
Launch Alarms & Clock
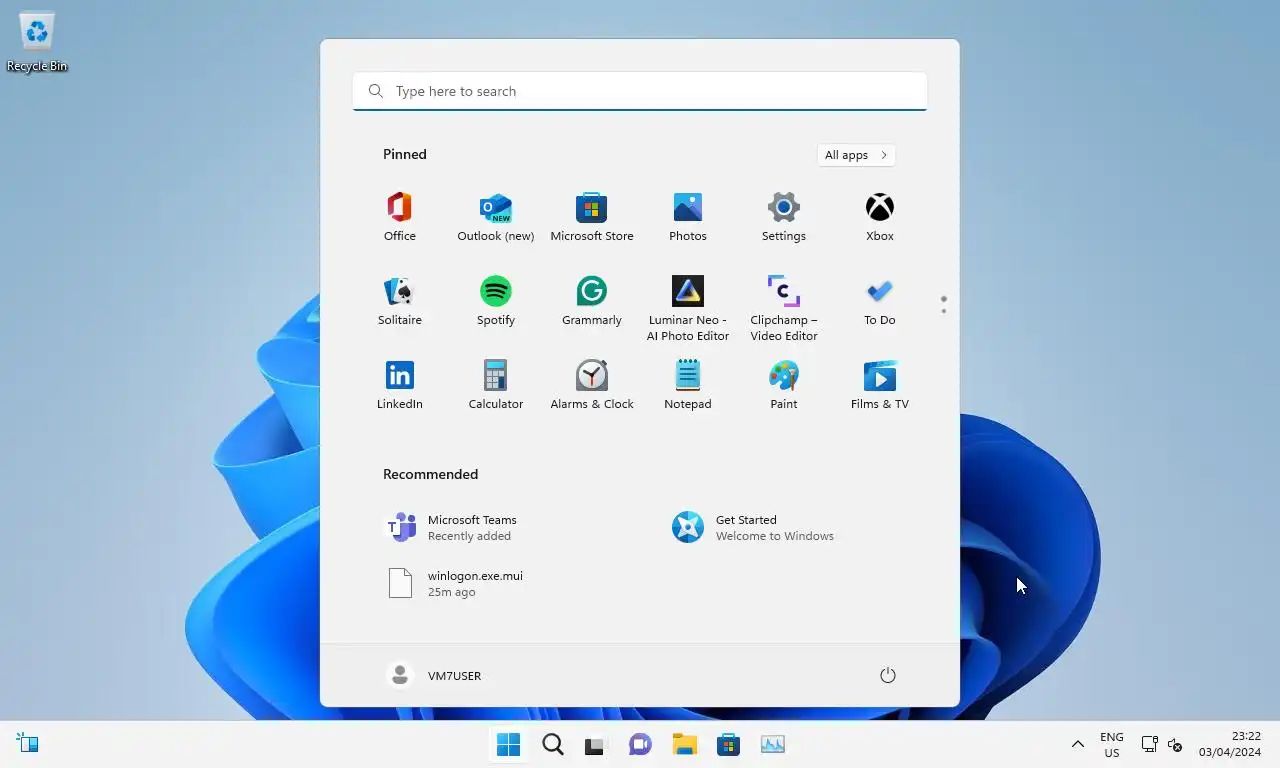pyautogui.click(x=592, y=385)
